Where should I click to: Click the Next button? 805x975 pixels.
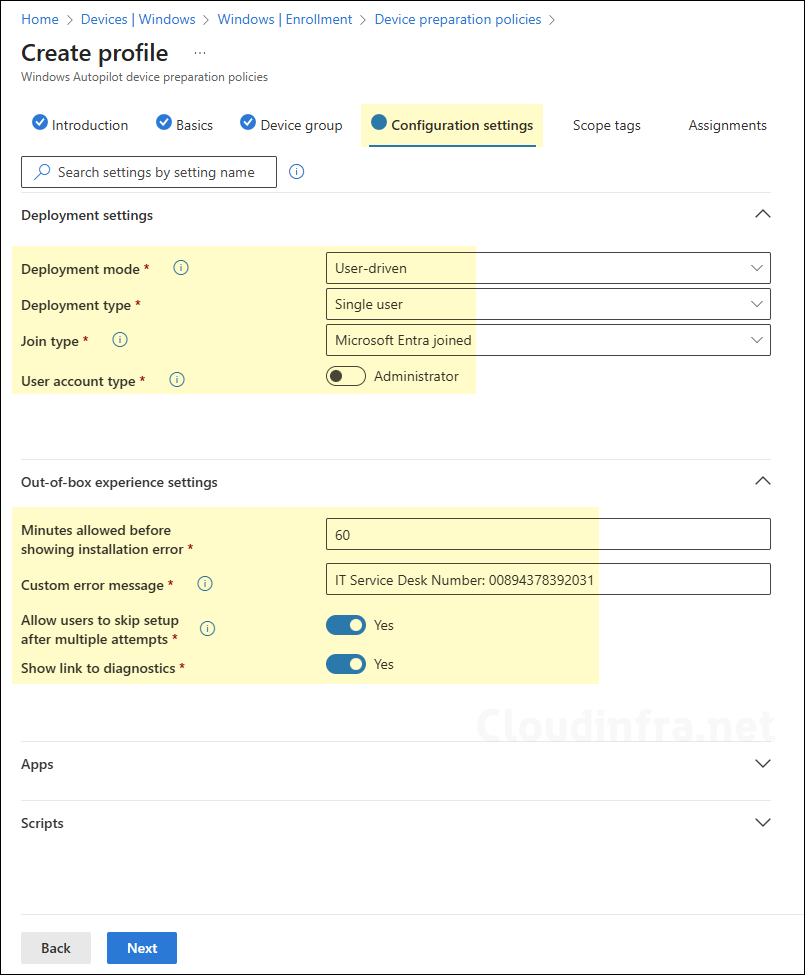point(142,948)
